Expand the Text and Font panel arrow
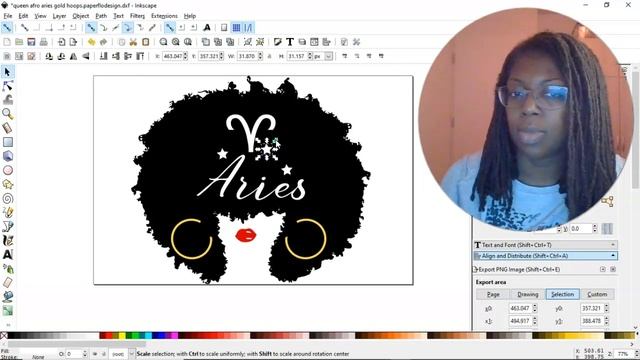The width and height of the screenshot is (640, 360). tap(613, 245)
